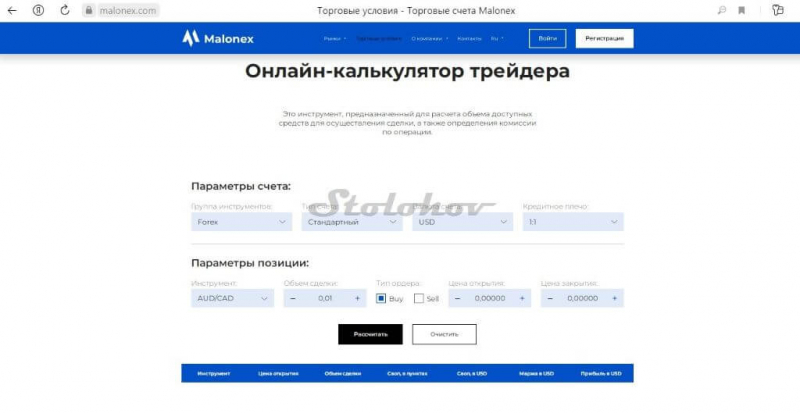
Task: Increase trade volume with the plus
Action: 357,298
